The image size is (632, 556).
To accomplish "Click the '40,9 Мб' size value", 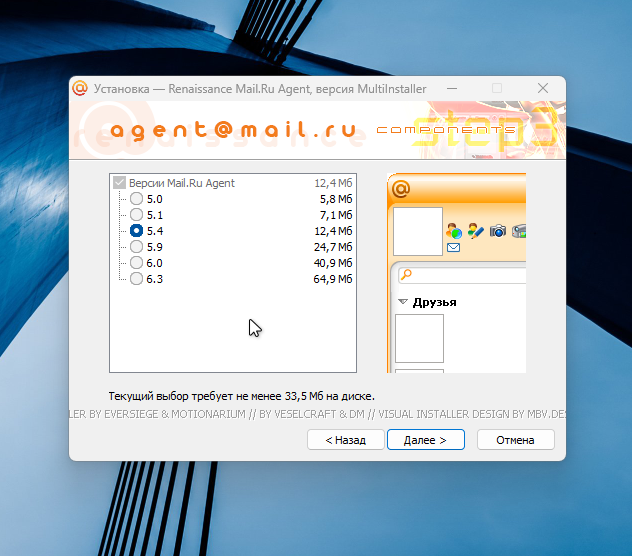I will click(x=333, y=263).
